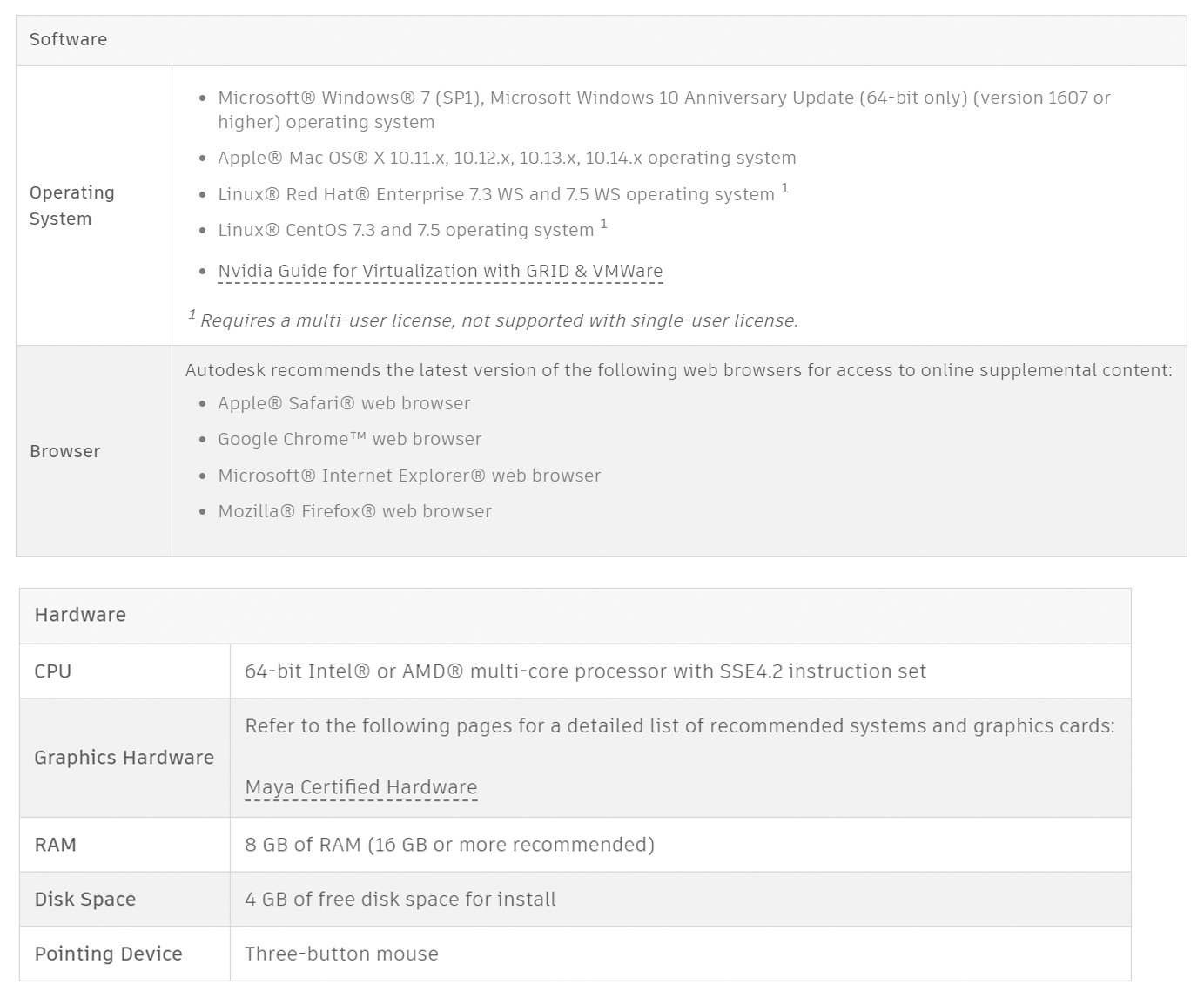
Task: Click the Microsoft Internet Explorer browser entry
Action: click(x=409, y=476)
